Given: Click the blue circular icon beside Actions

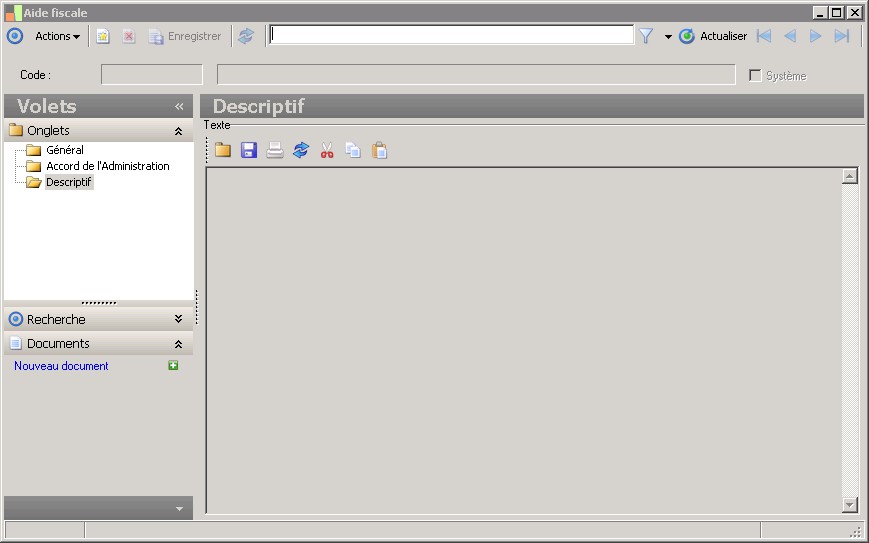Looking at the screenshot, I should click(x=15, y=36).
